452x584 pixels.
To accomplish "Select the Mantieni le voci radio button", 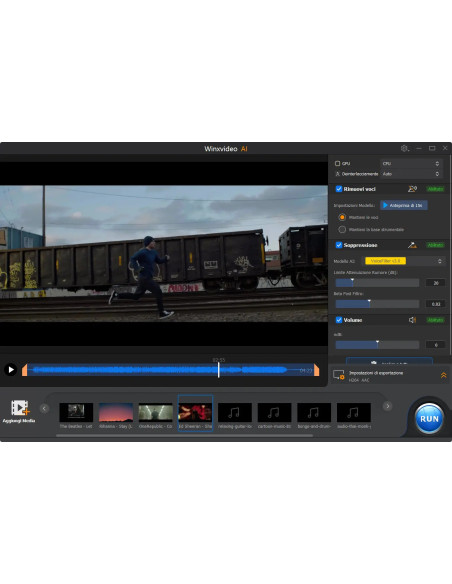I will pyautogui.click(x=342, y=217).
